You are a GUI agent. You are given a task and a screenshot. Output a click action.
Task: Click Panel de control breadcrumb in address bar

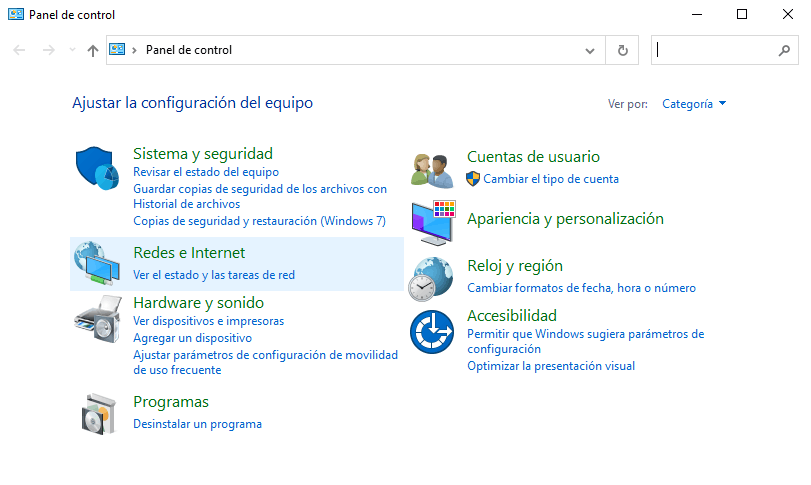[189, 50]
